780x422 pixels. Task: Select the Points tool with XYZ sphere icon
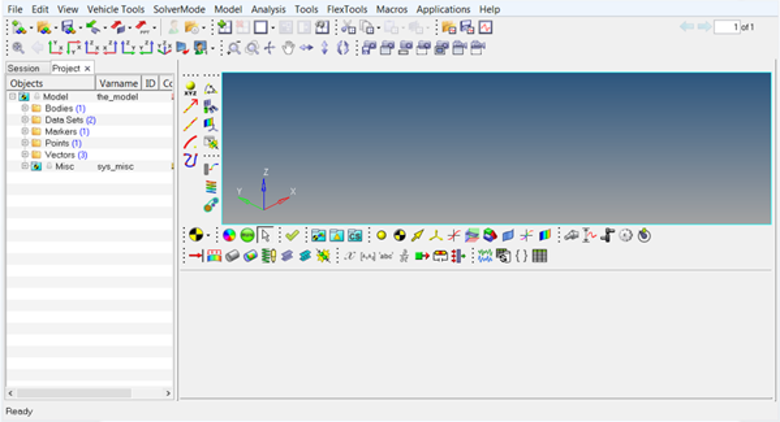190,88
